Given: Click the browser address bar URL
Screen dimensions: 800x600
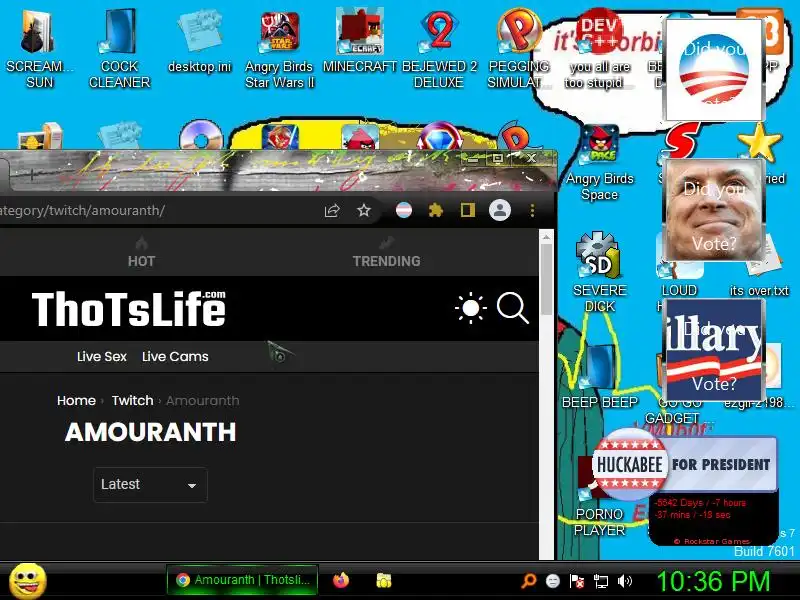Looking at the screenshot, I should point(82,210).
